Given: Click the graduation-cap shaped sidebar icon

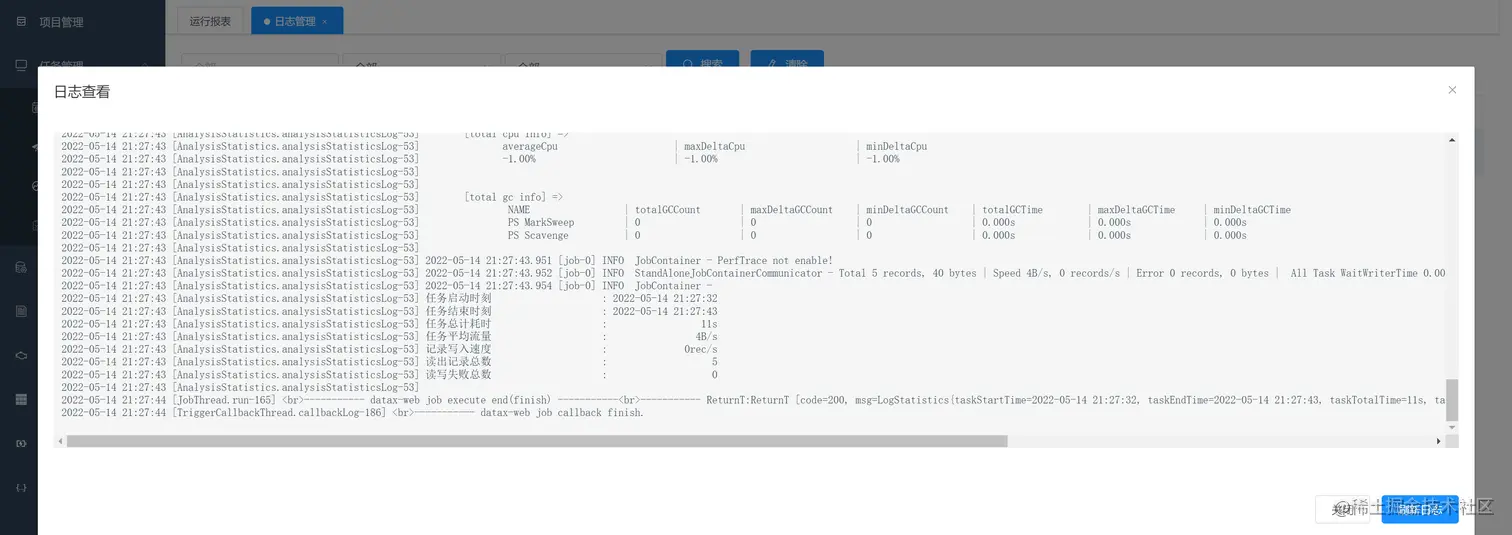Looking at the screenshot, I should pos(21,355).
